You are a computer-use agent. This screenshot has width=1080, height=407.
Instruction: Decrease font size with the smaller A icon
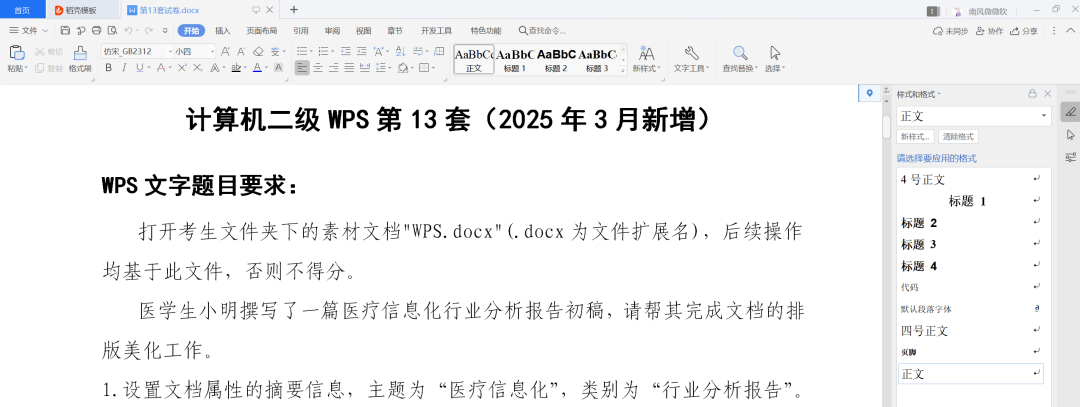click(x=242, y=52)
